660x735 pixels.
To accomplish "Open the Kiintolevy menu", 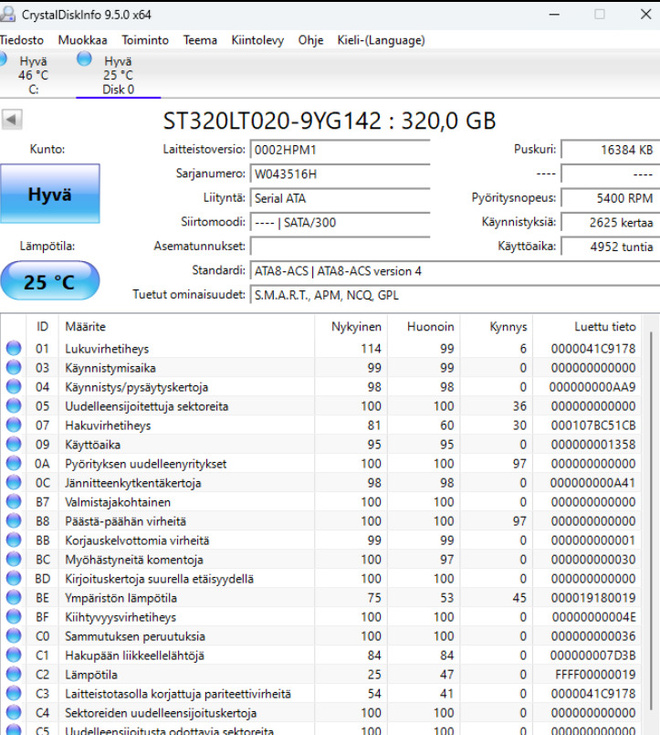I will pyautogui.click(x=257, y=40).
